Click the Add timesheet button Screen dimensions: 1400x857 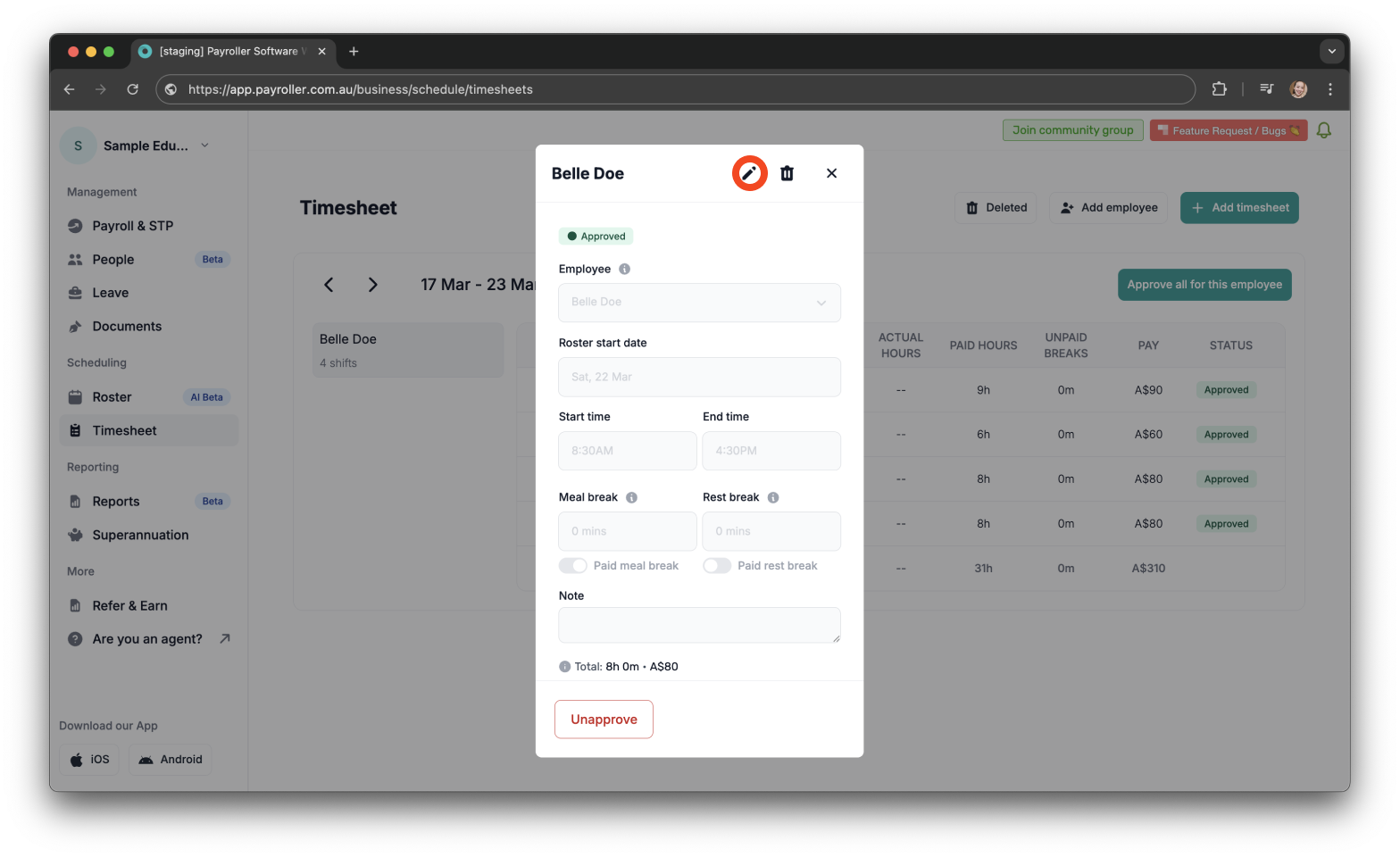1239,208
